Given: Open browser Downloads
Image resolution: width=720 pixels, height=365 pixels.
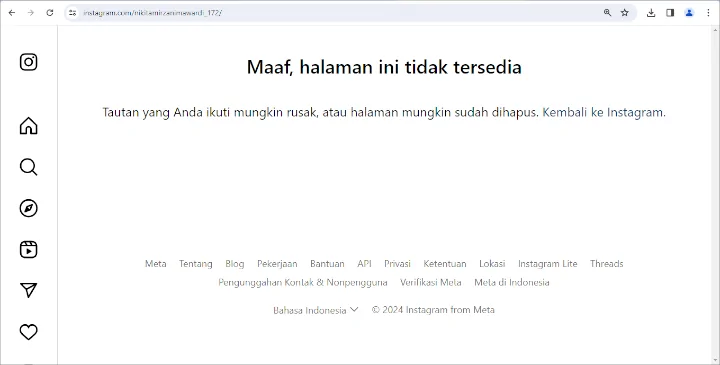Looking at the screenshot, I should pos(651,13).
